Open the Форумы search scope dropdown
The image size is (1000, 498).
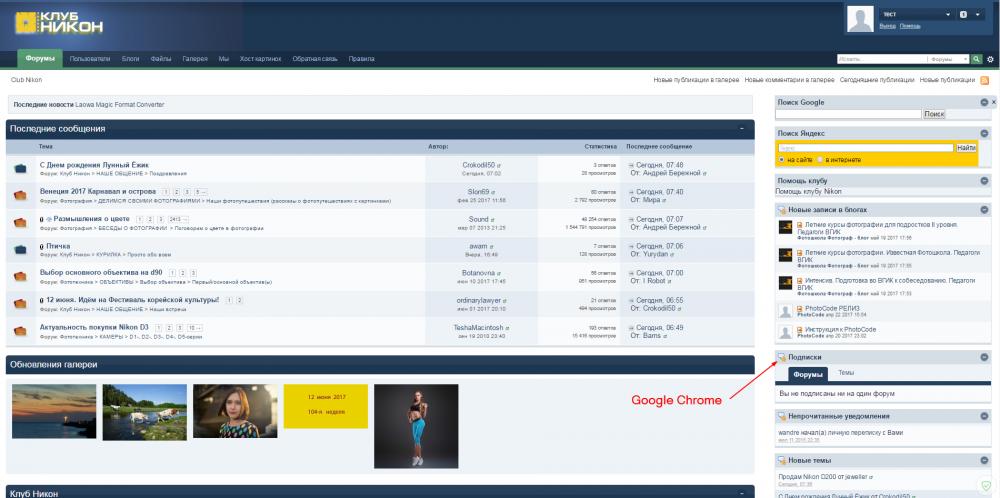point(948,59)
